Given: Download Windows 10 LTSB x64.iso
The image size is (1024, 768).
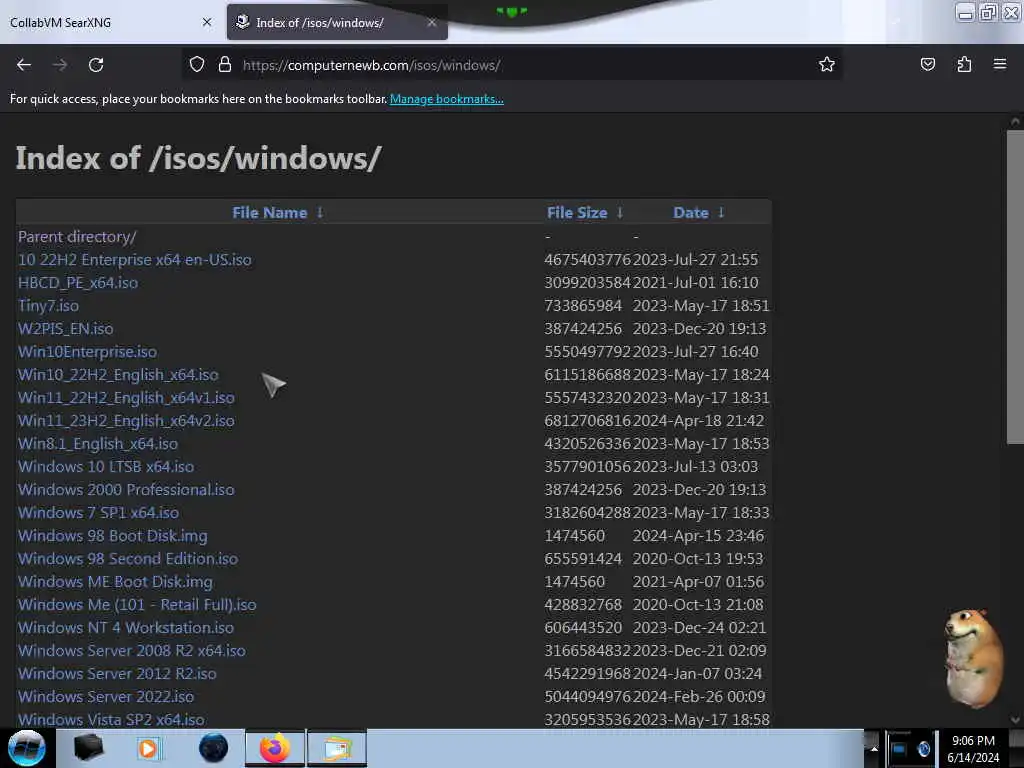Looking at the screenshot, I should (106, 466).
